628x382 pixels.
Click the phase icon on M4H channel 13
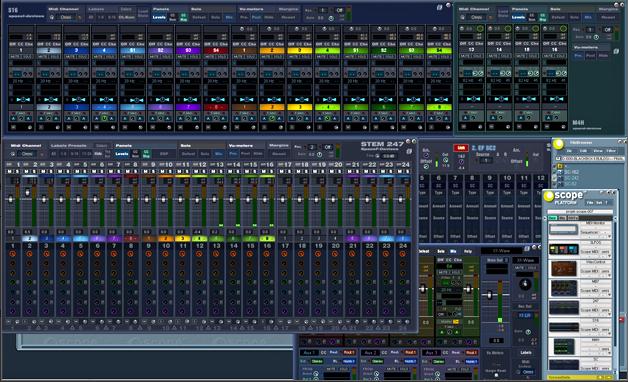(473, 99)
